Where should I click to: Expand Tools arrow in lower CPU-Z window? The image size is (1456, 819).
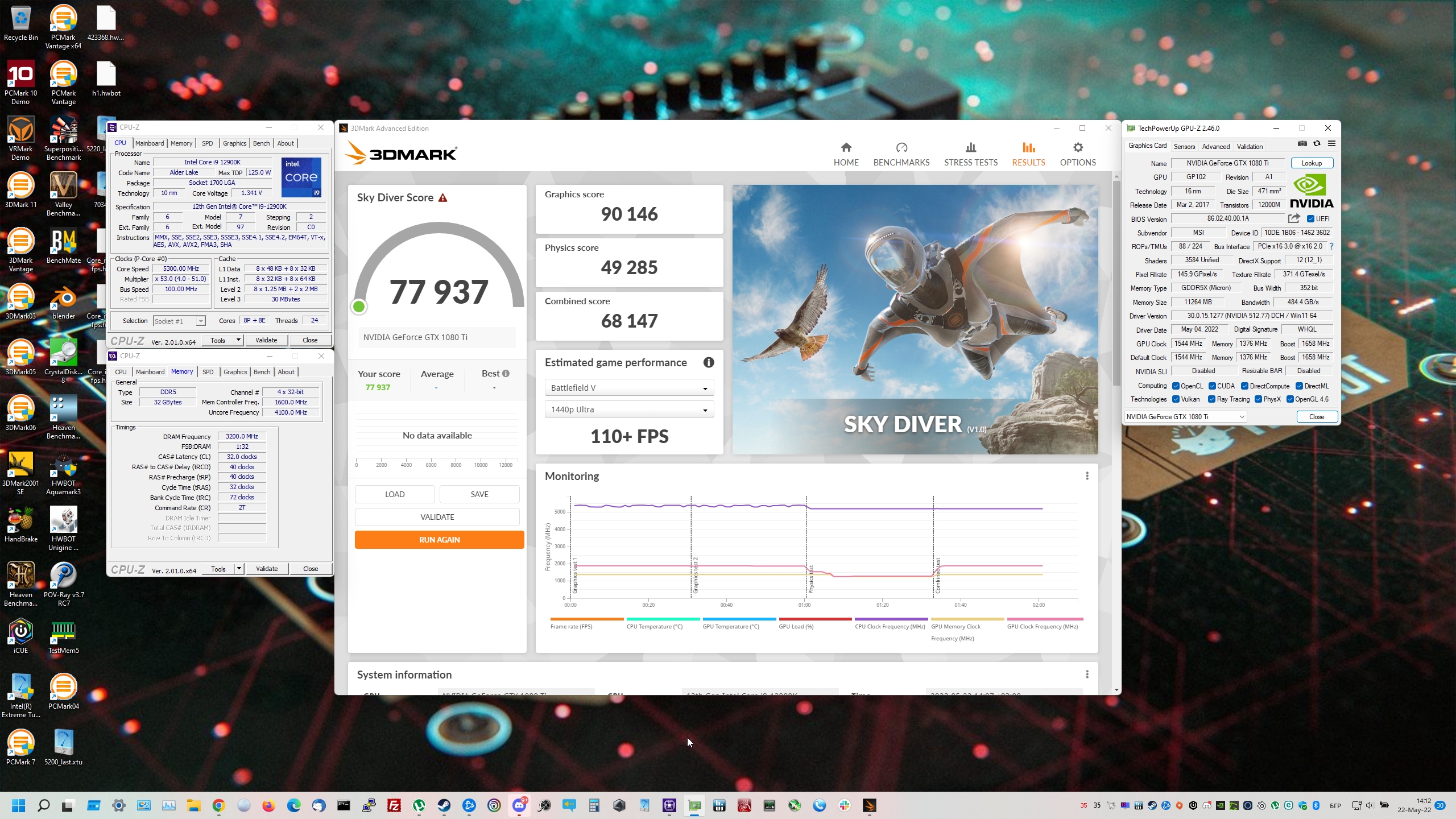tap(239, 569)
